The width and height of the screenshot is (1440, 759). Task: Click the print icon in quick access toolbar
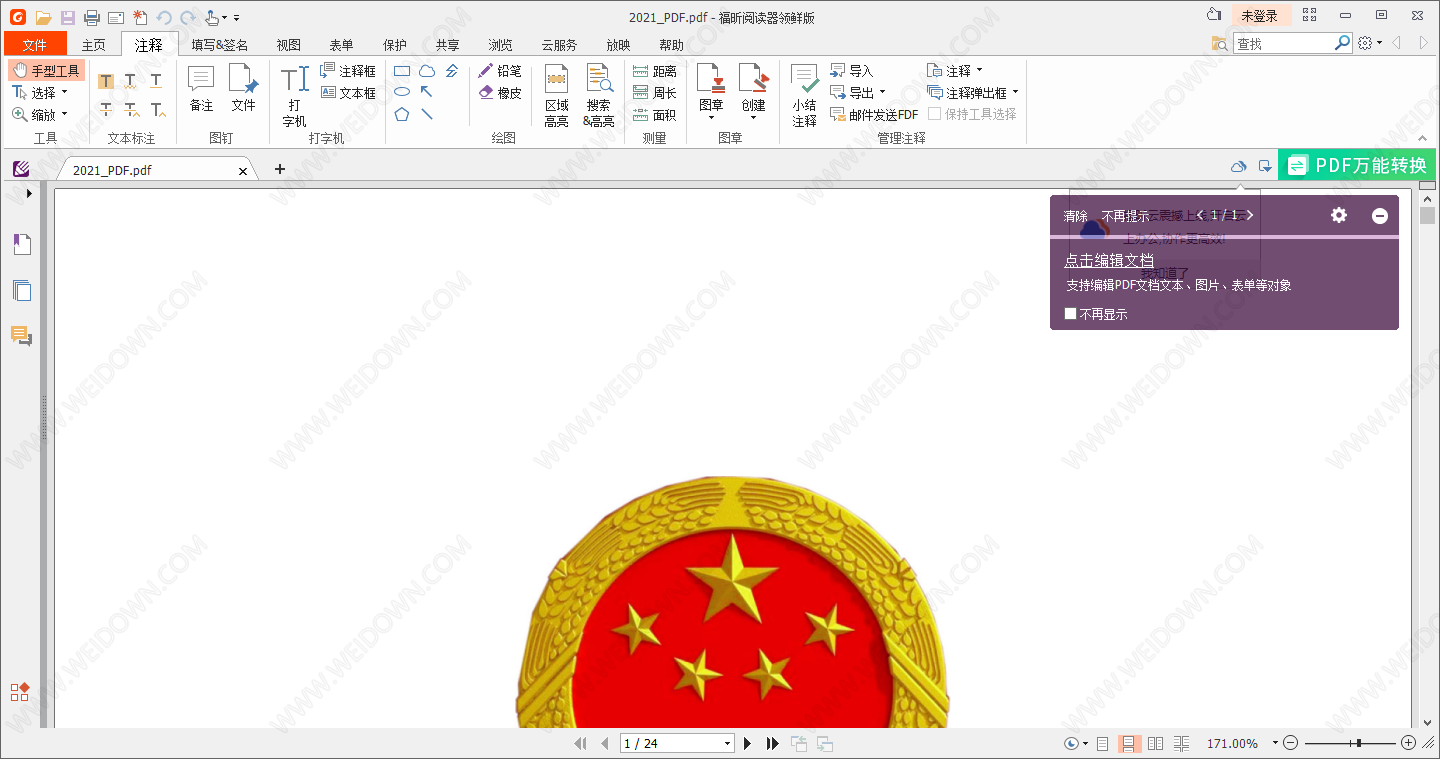click(x=92, y=18)
